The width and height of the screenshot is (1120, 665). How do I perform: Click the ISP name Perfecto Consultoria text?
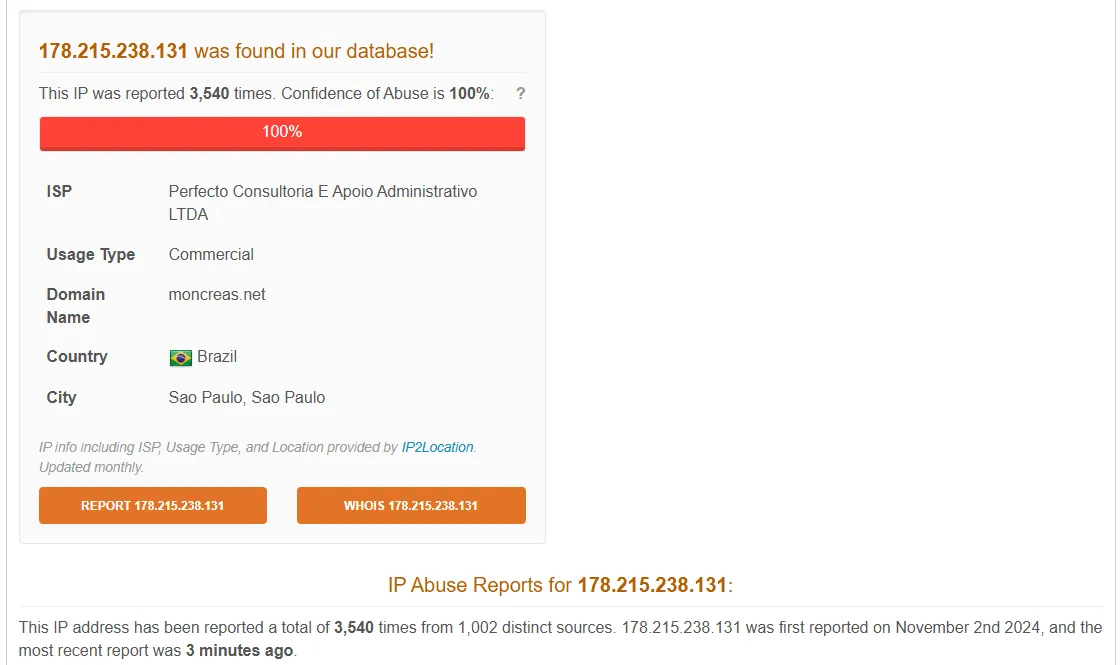pyautogui.click(x=322, y=191)
